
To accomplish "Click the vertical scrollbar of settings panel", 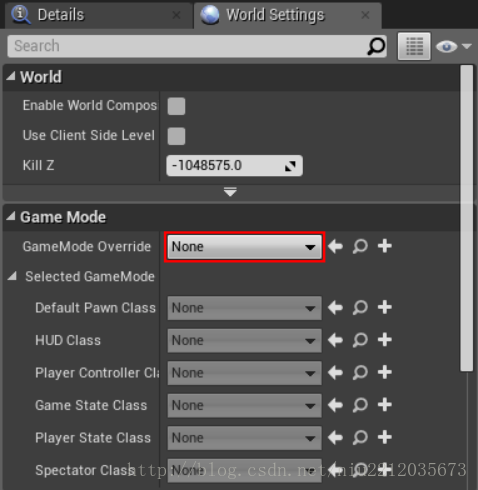I will click(x=466, y=218).
